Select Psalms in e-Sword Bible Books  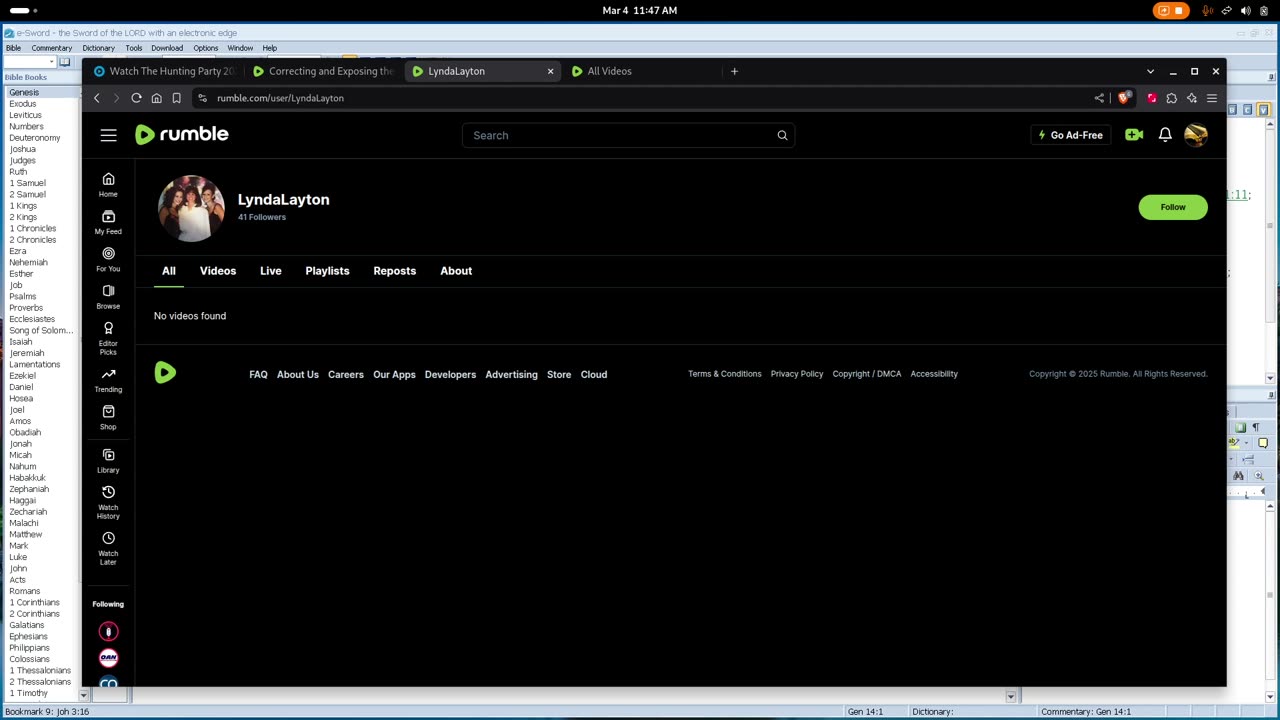click(23, 296)
